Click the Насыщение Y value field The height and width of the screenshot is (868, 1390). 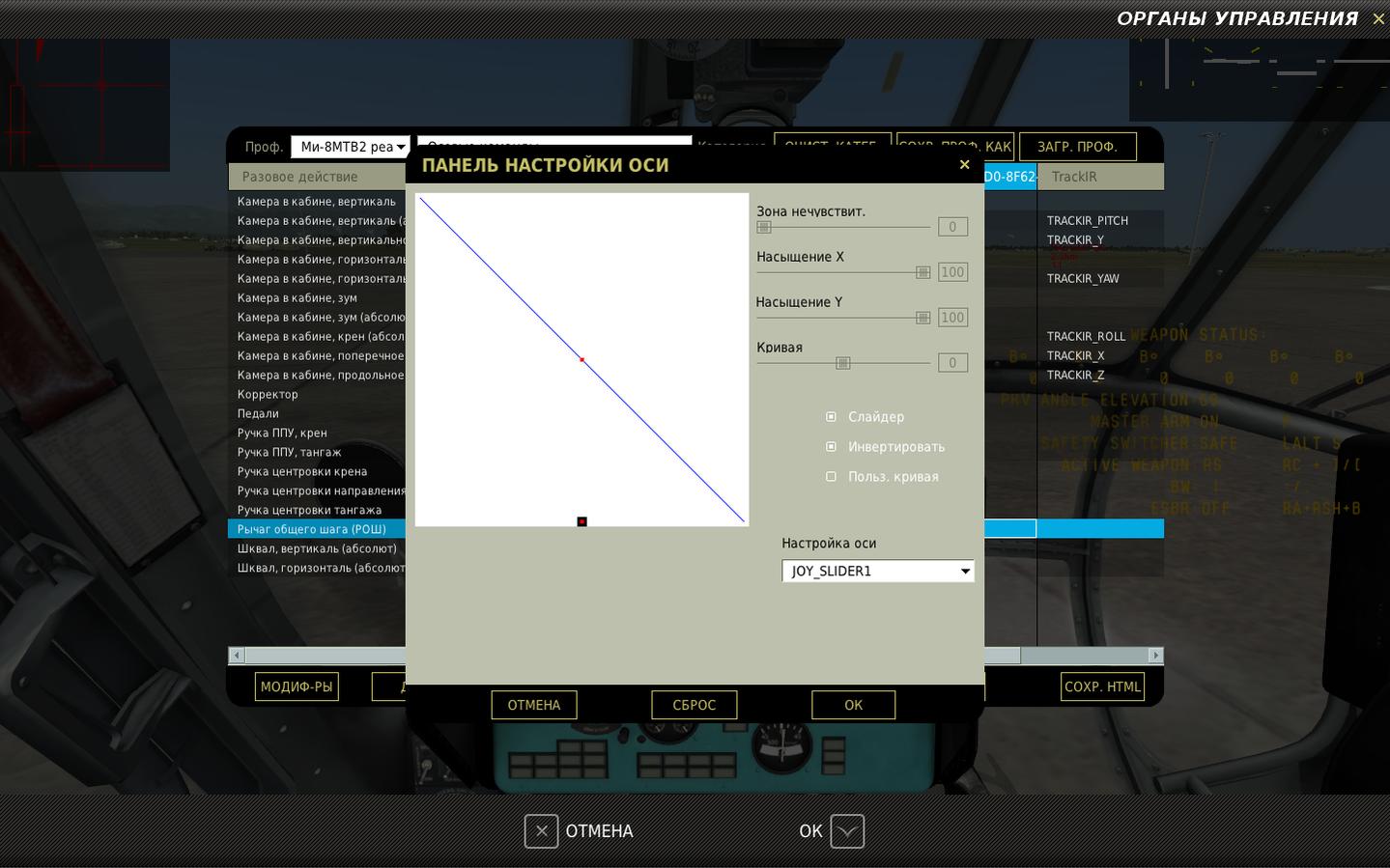(x=952, y=318)
